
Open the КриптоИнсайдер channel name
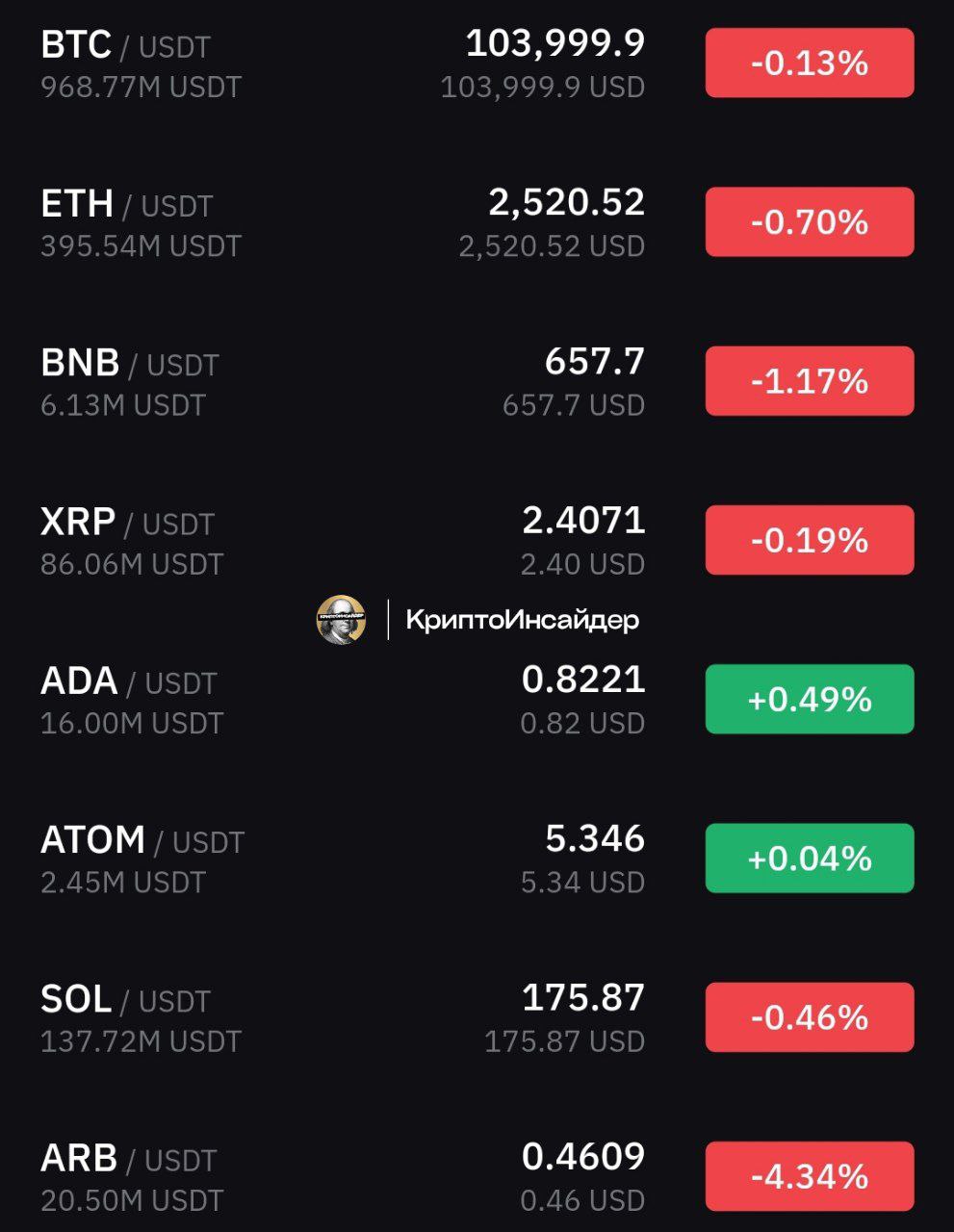523,620
